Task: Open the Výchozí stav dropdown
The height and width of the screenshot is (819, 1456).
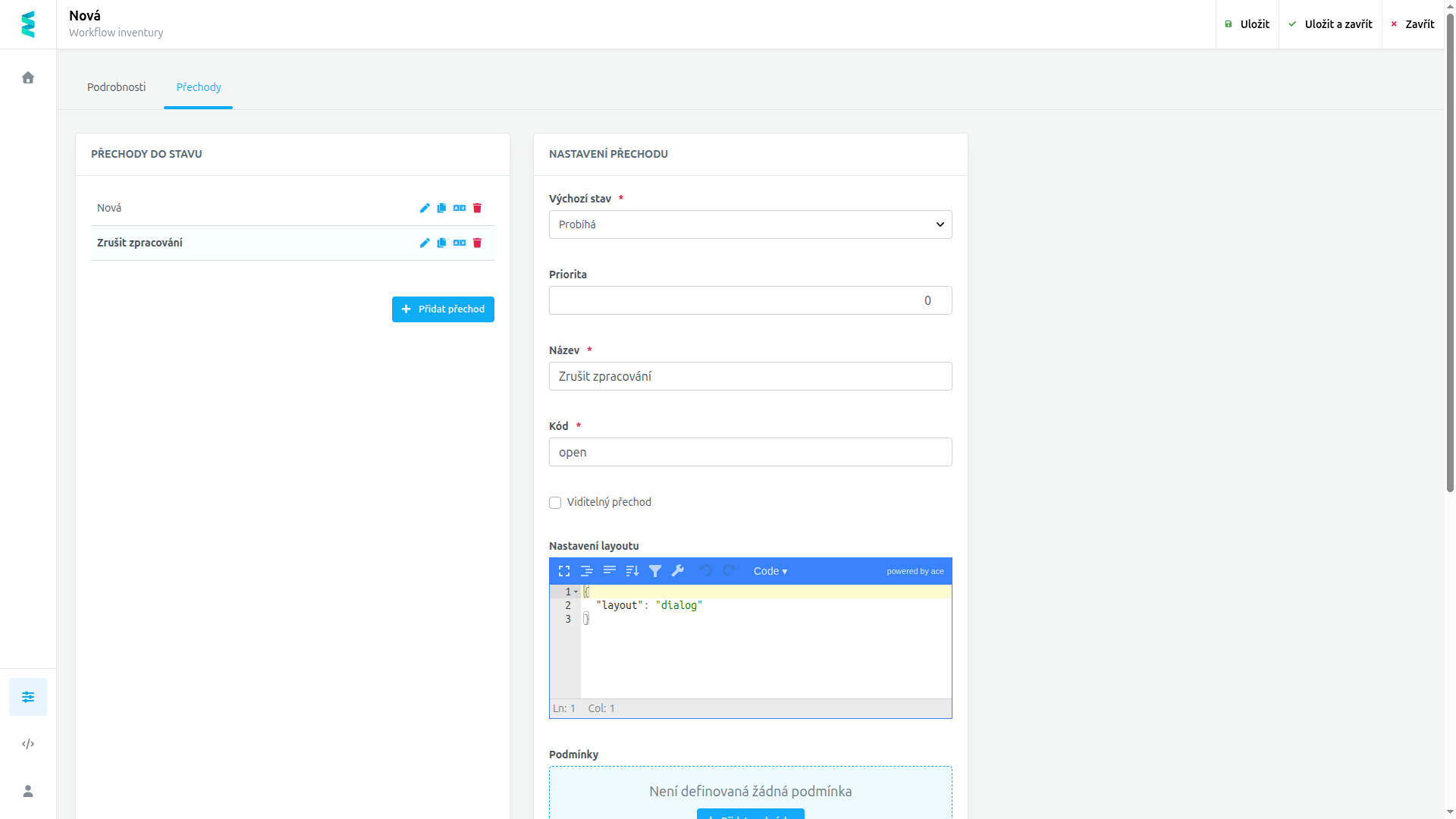Action: tap(751, 224)
